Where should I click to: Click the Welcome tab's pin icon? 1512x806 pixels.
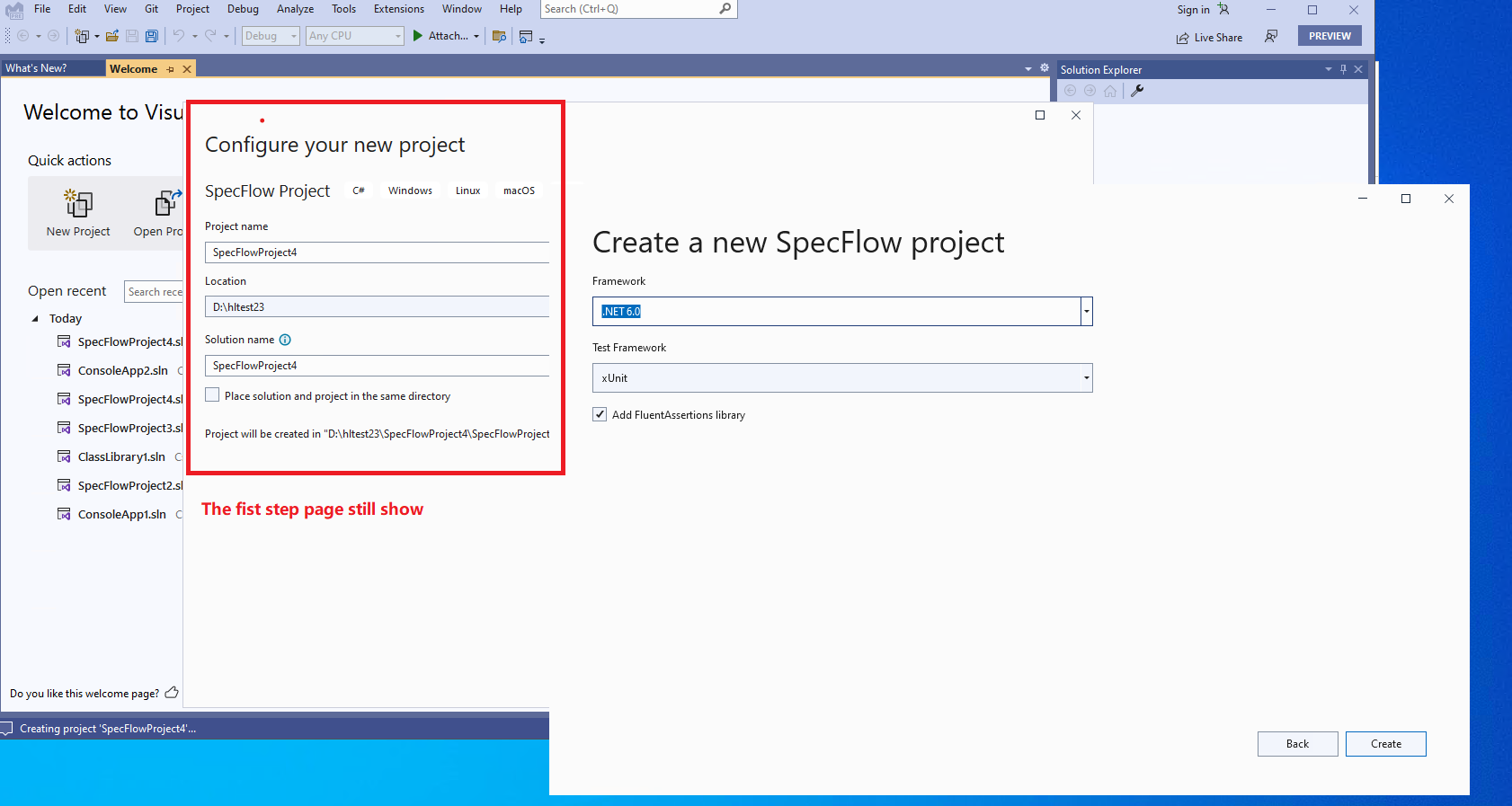171,69
